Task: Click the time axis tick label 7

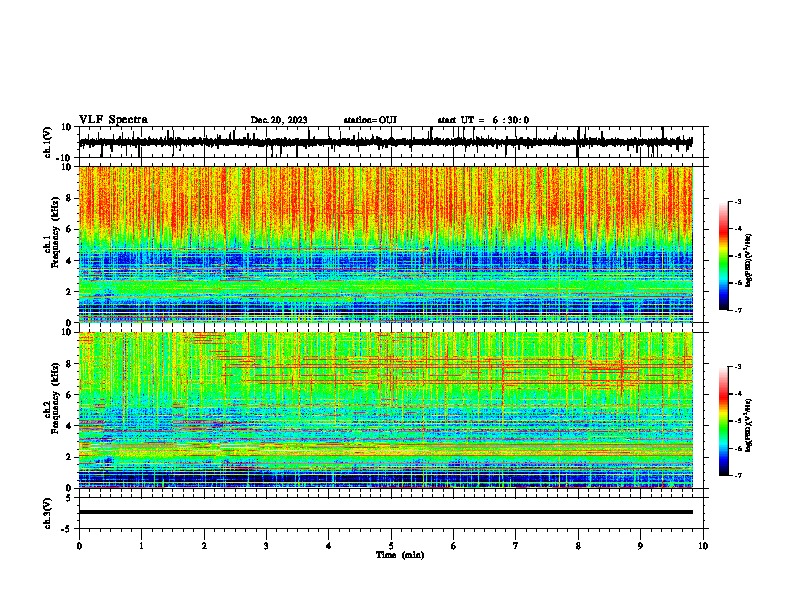Action: point(516,546)
